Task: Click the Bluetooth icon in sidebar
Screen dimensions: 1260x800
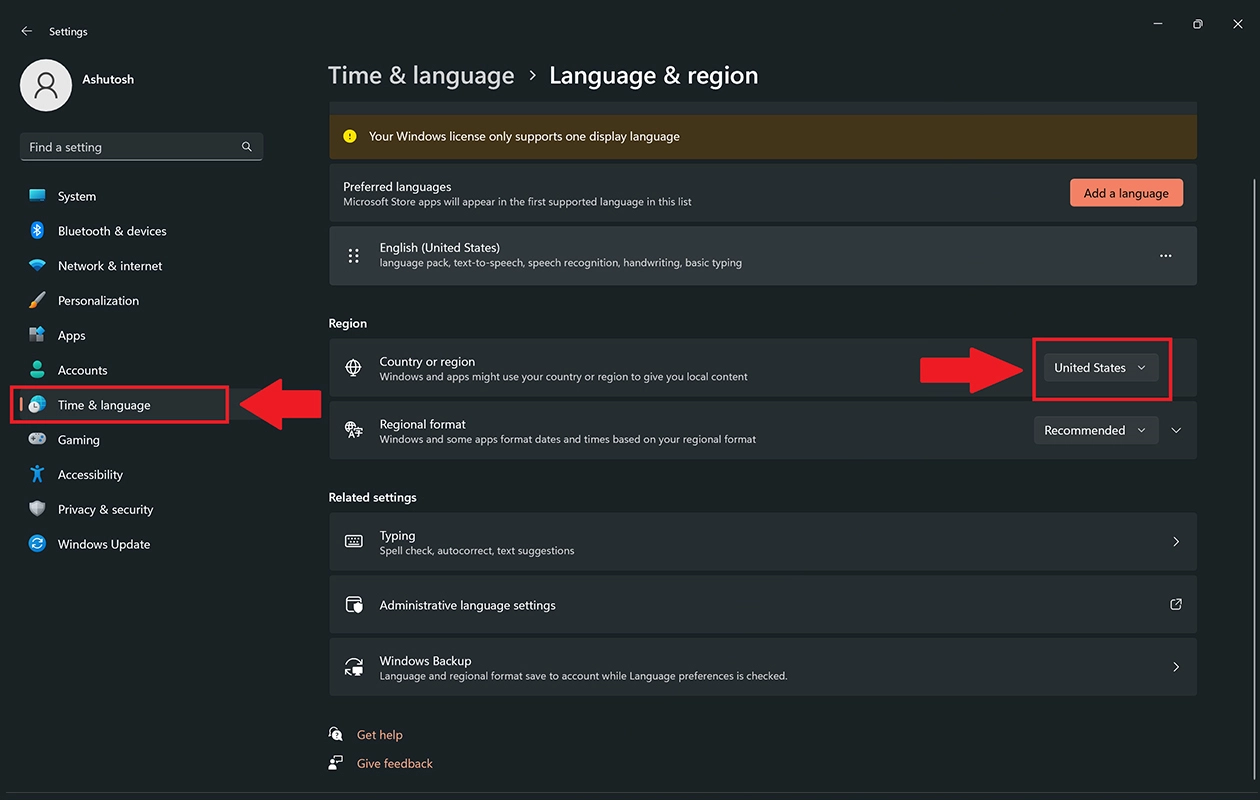Action: (37, 231)
